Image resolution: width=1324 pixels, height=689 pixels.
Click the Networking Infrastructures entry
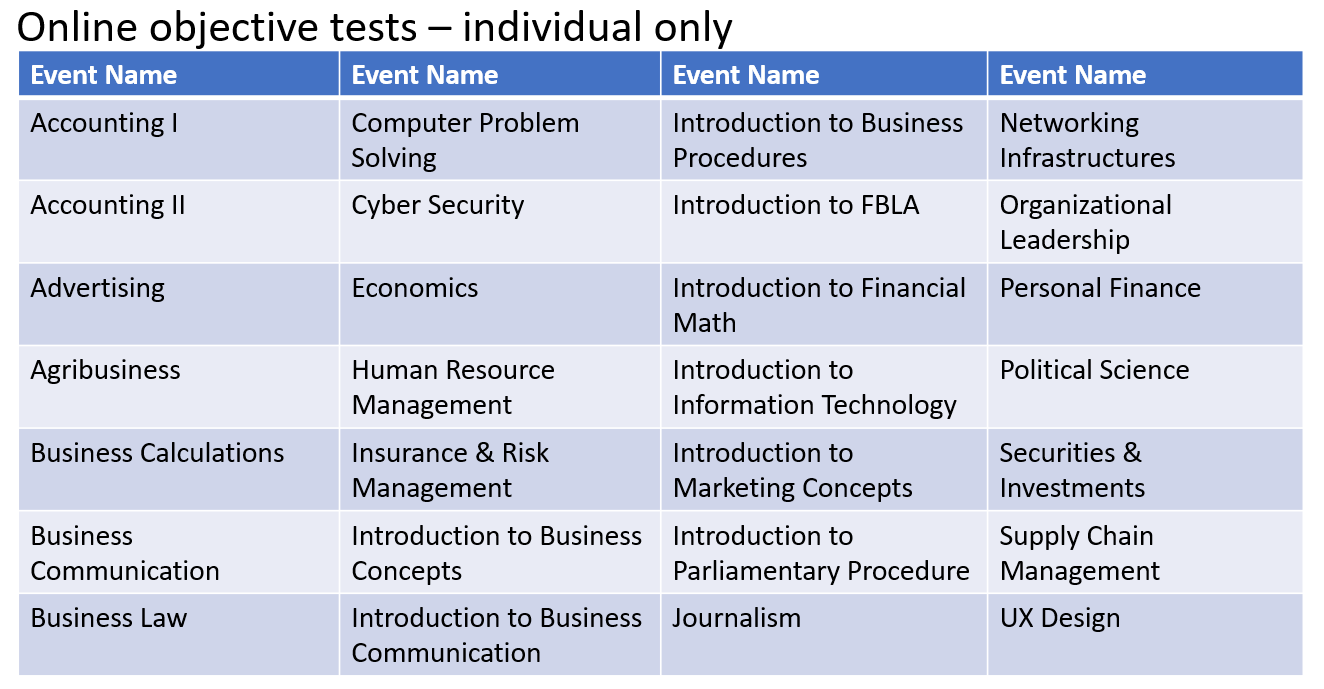[1145, 139]
